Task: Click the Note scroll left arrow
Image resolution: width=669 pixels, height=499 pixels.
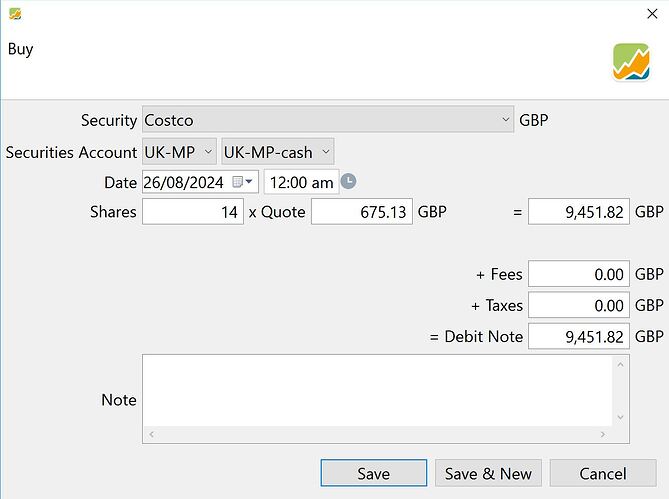Action: (x=151, y=434)
